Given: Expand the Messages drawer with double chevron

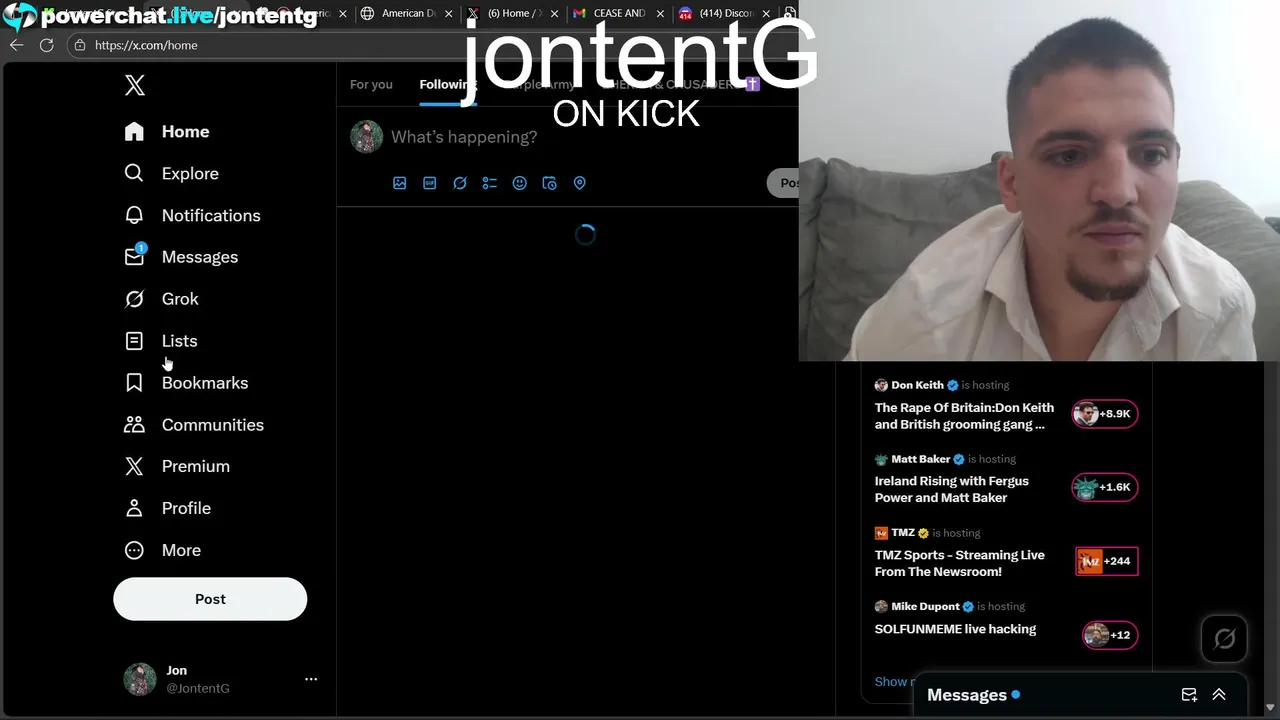Looking at the screenshot, I should point(1219,695).
